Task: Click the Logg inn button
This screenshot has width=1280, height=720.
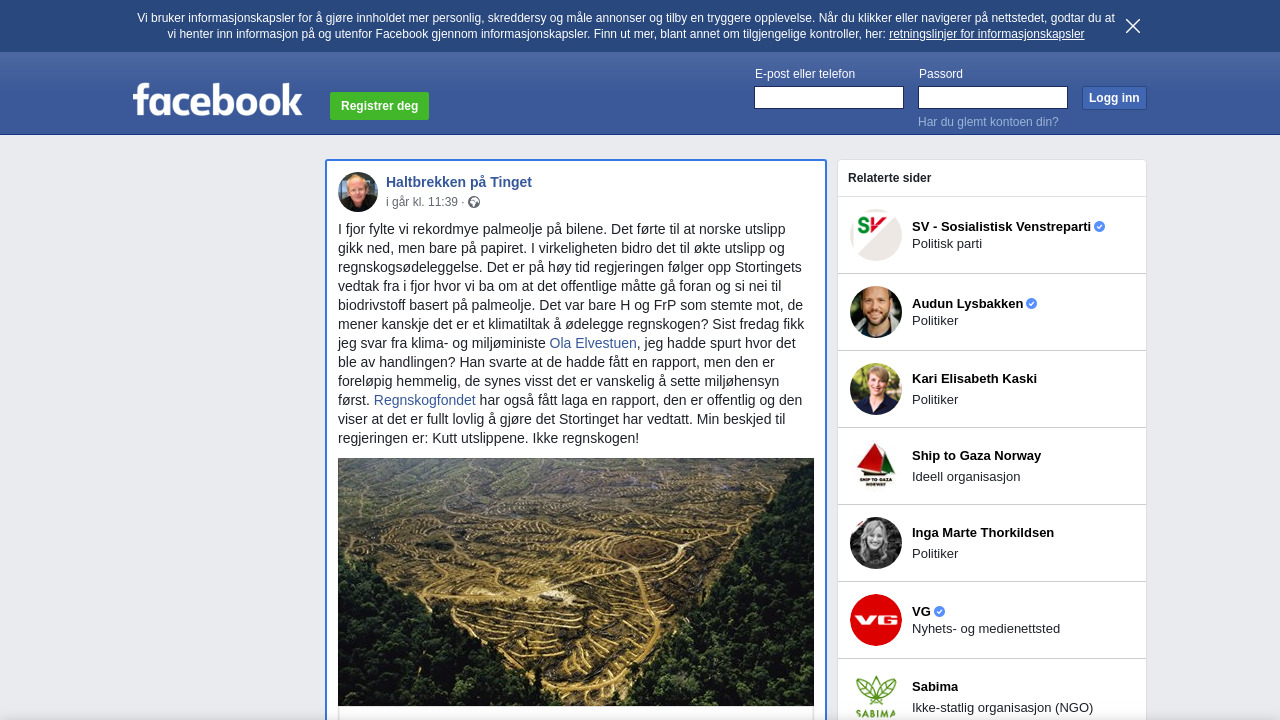Action: (1114, 98)
